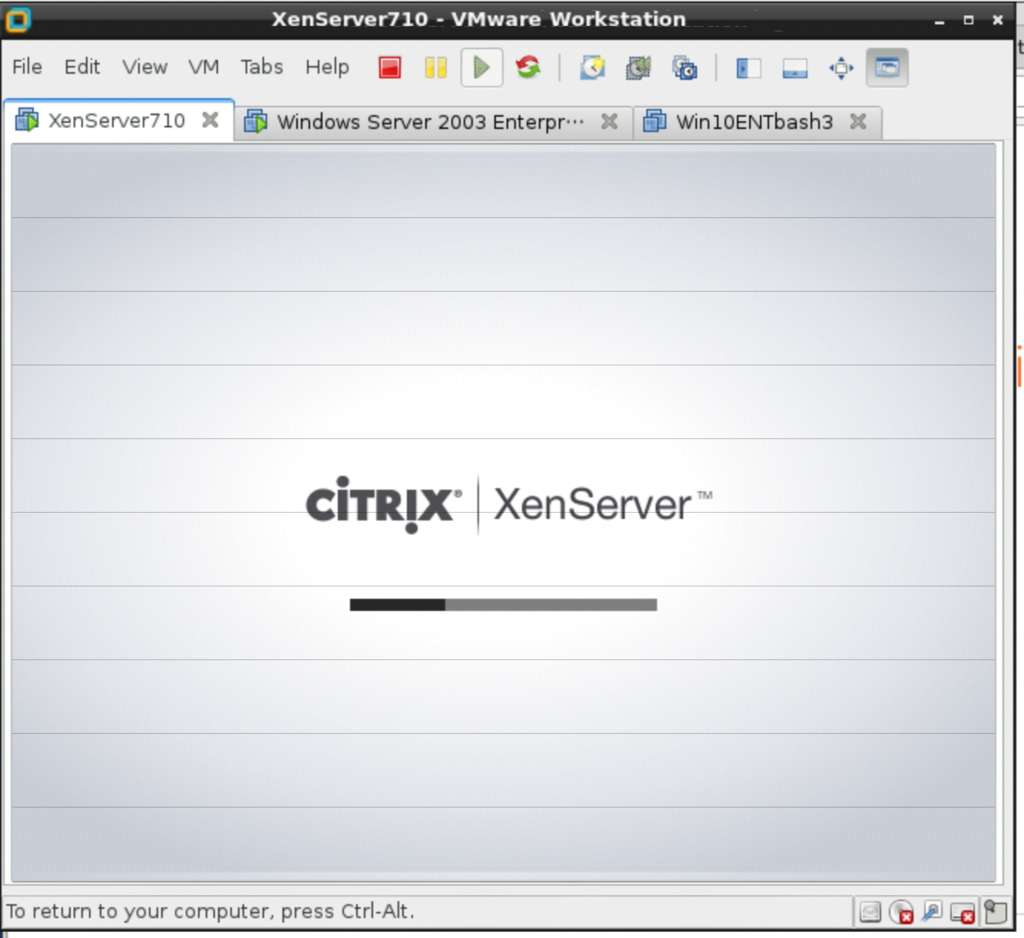The height and width of the screenshot is (938, 1024).
Task: Click the Ctrl-Alt status bar hint text
Action: 210,911
